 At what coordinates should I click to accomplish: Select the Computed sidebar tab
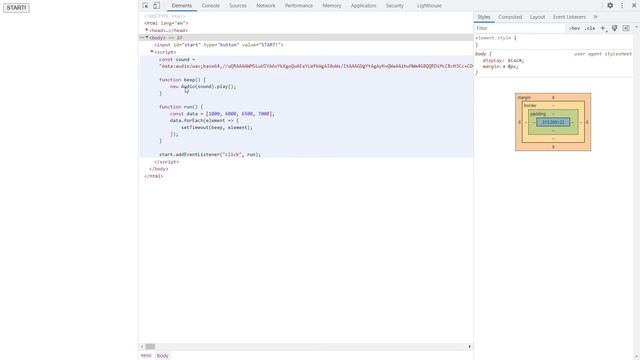510,17
